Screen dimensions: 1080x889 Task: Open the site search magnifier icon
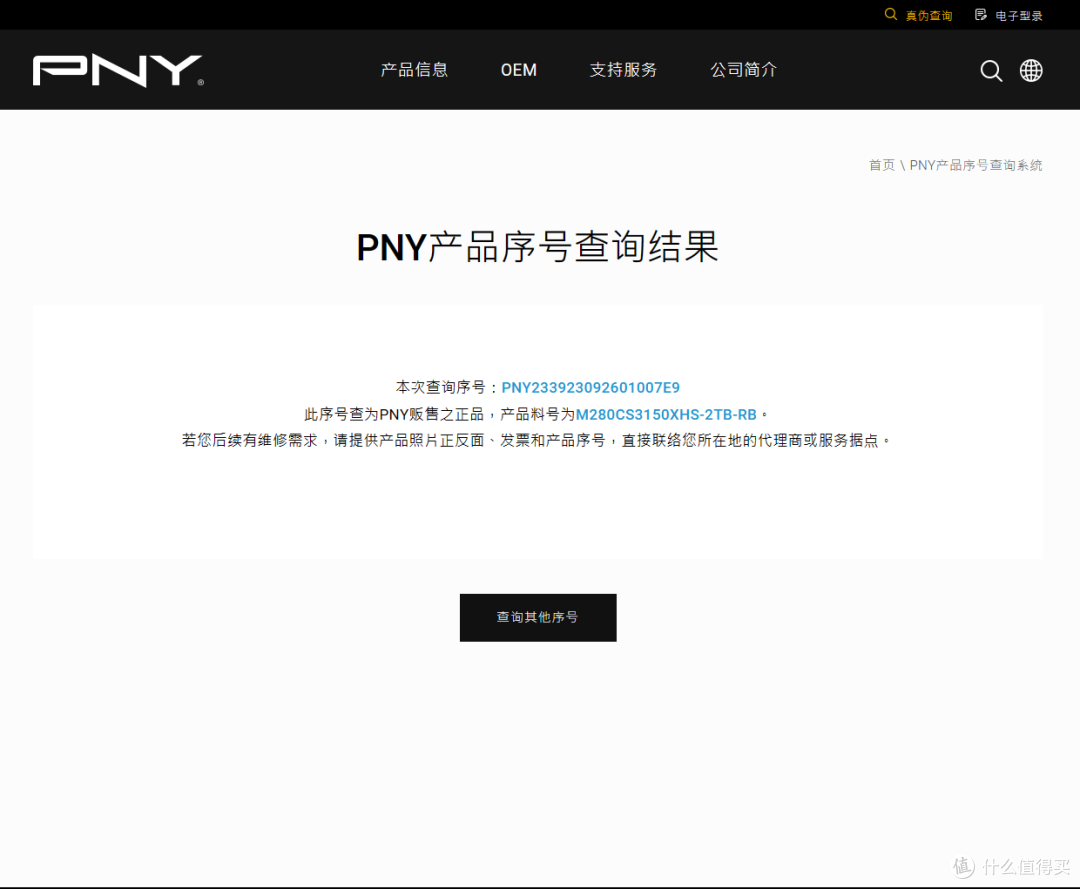point(991,70)
